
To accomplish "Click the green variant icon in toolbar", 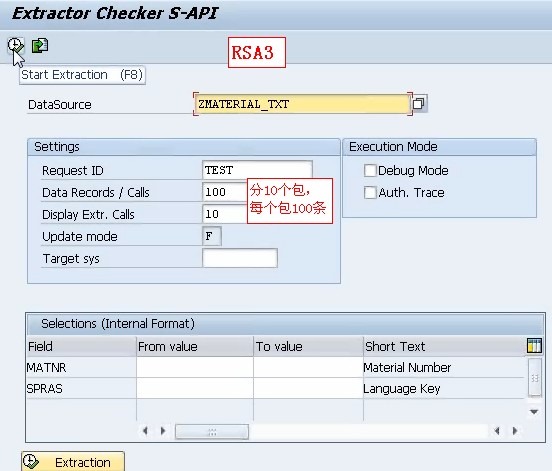I will click(40, 45).
